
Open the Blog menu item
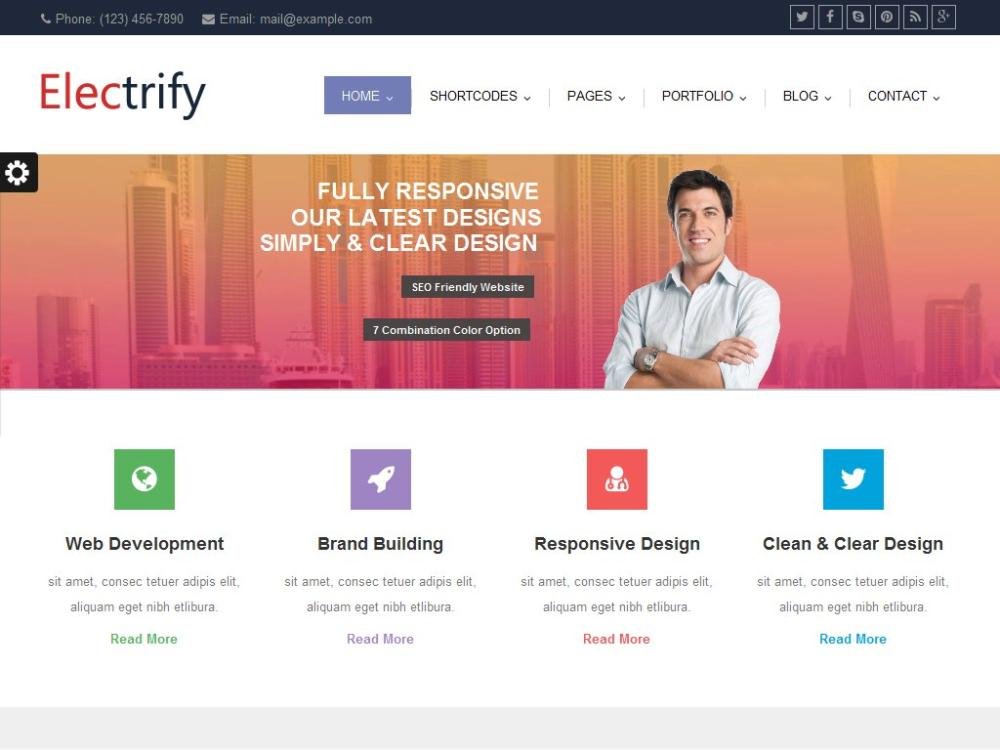coord(807,96)
